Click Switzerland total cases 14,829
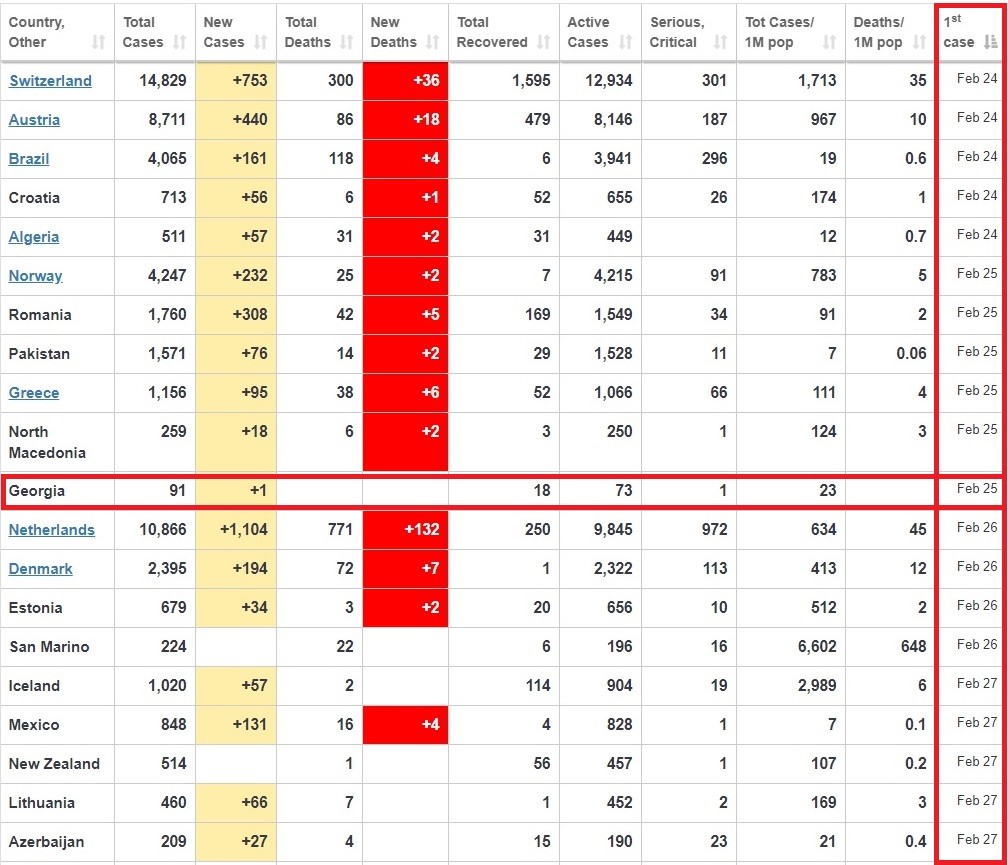Image resolution: width=1008 pixels, height=865 pixels. click(x=163, y=81)
